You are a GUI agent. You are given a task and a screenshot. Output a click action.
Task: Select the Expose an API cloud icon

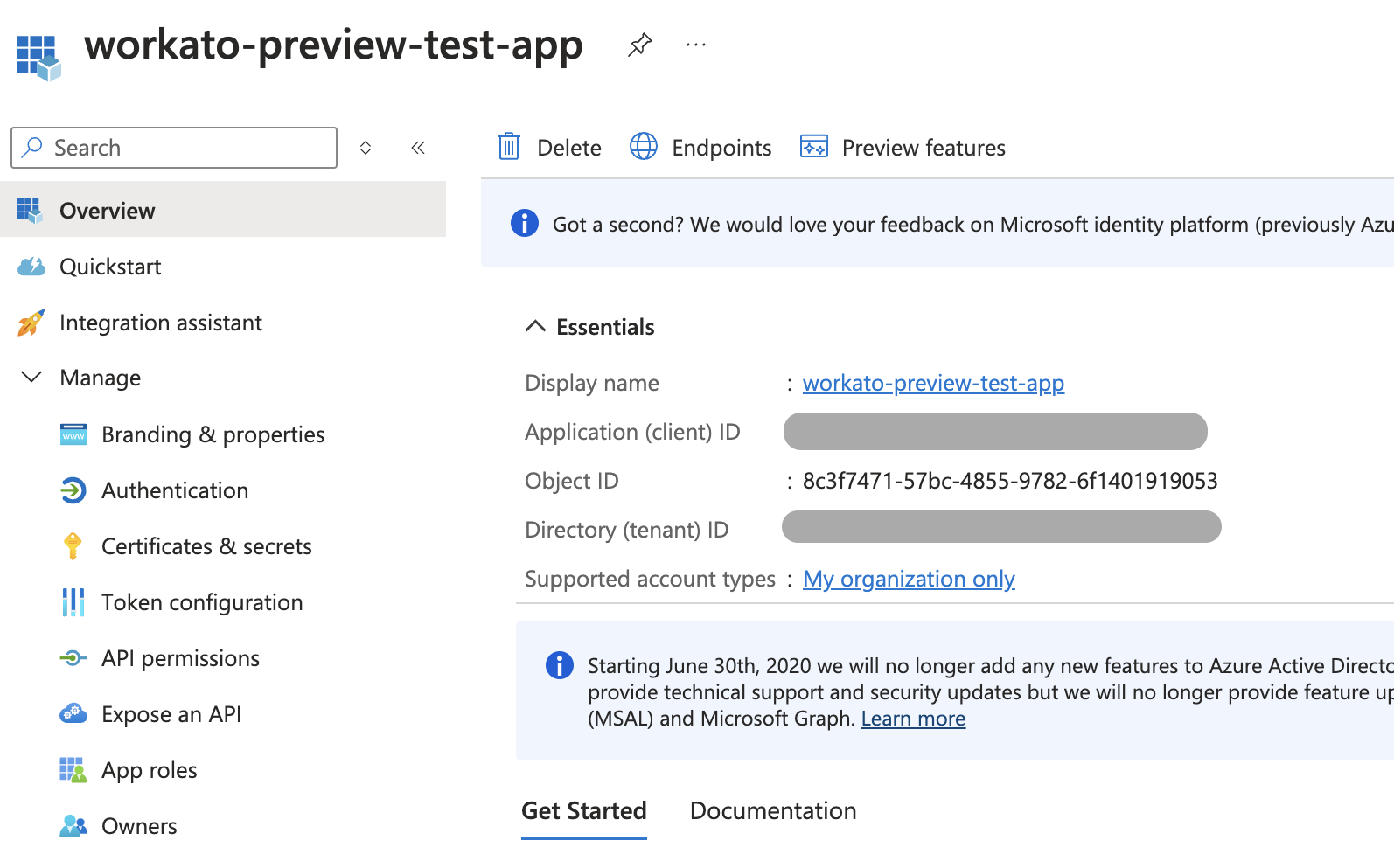pos(73,714)
